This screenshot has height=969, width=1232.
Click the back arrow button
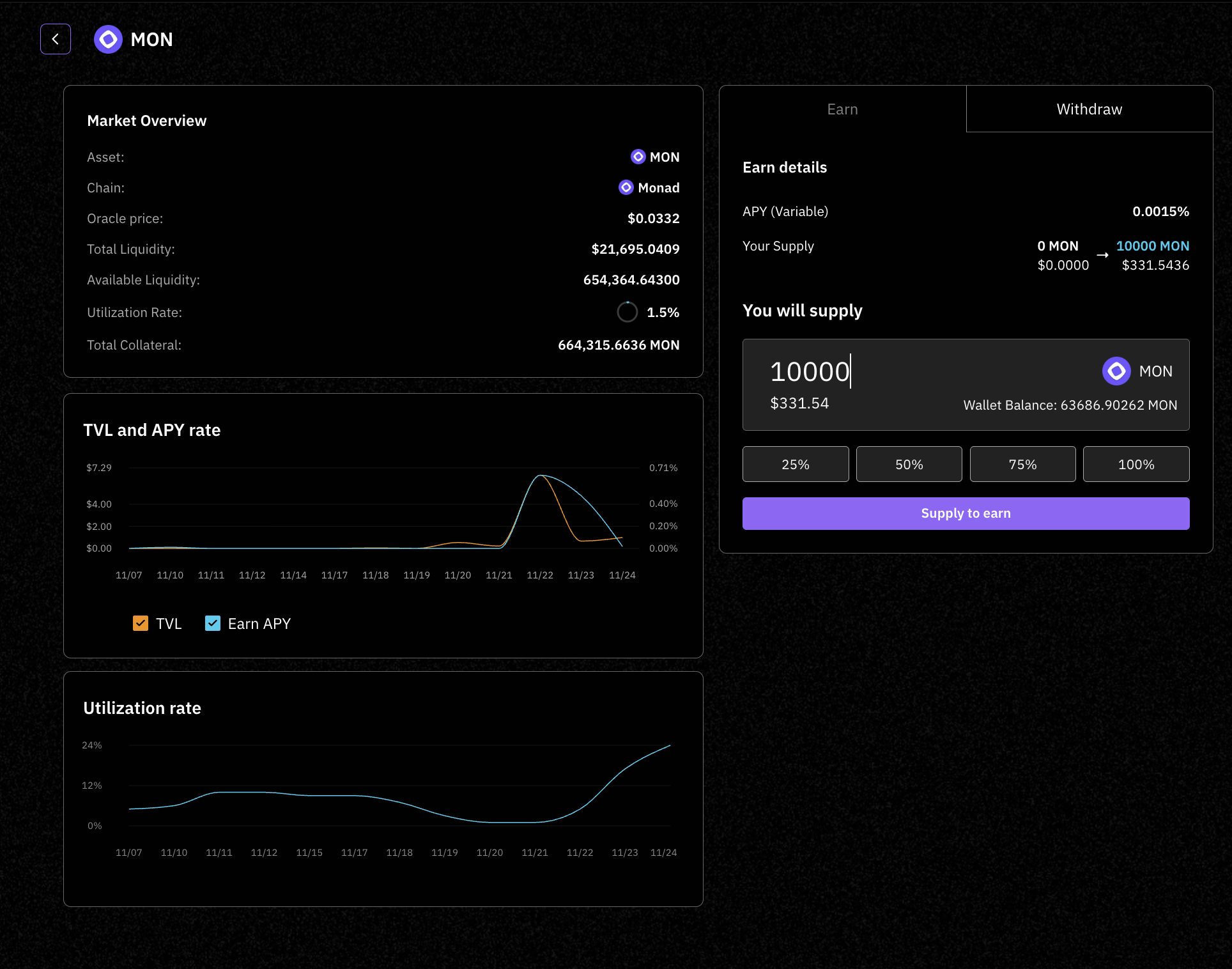click(x=56, y=39)
